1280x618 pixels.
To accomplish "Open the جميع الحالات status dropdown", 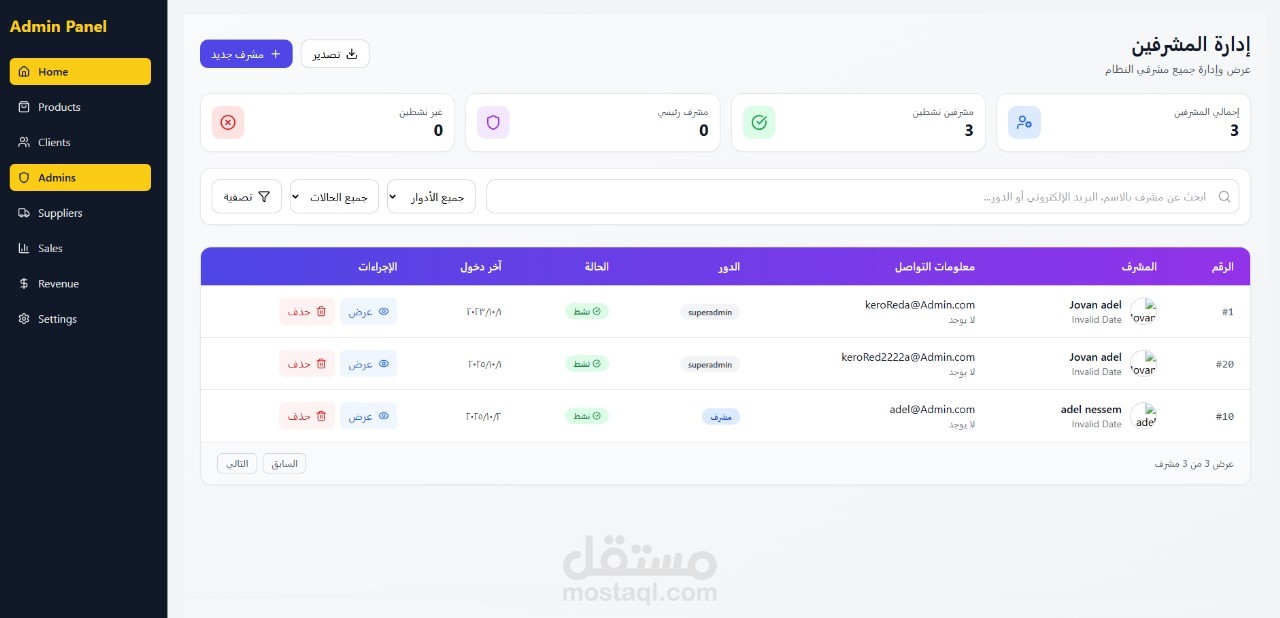I will (334, 197).
